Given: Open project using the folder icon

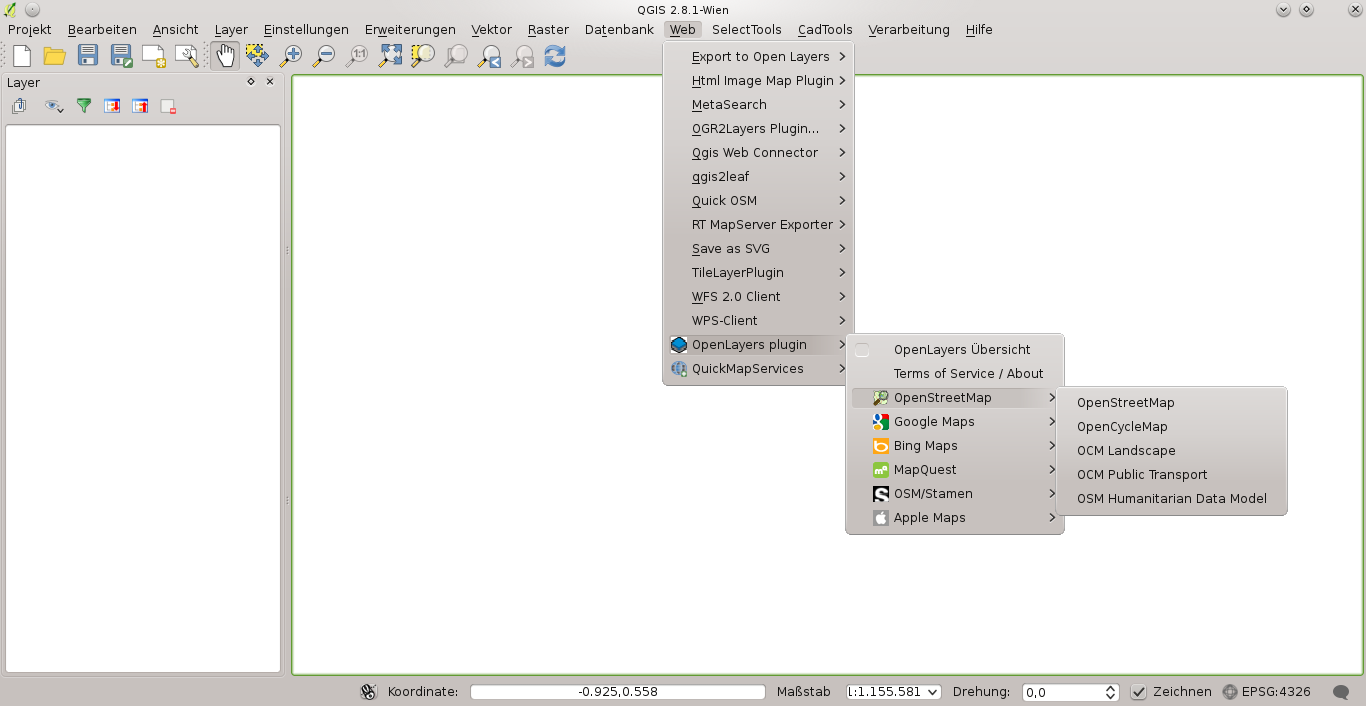Looking at the screenshot, I should (54, 56).
